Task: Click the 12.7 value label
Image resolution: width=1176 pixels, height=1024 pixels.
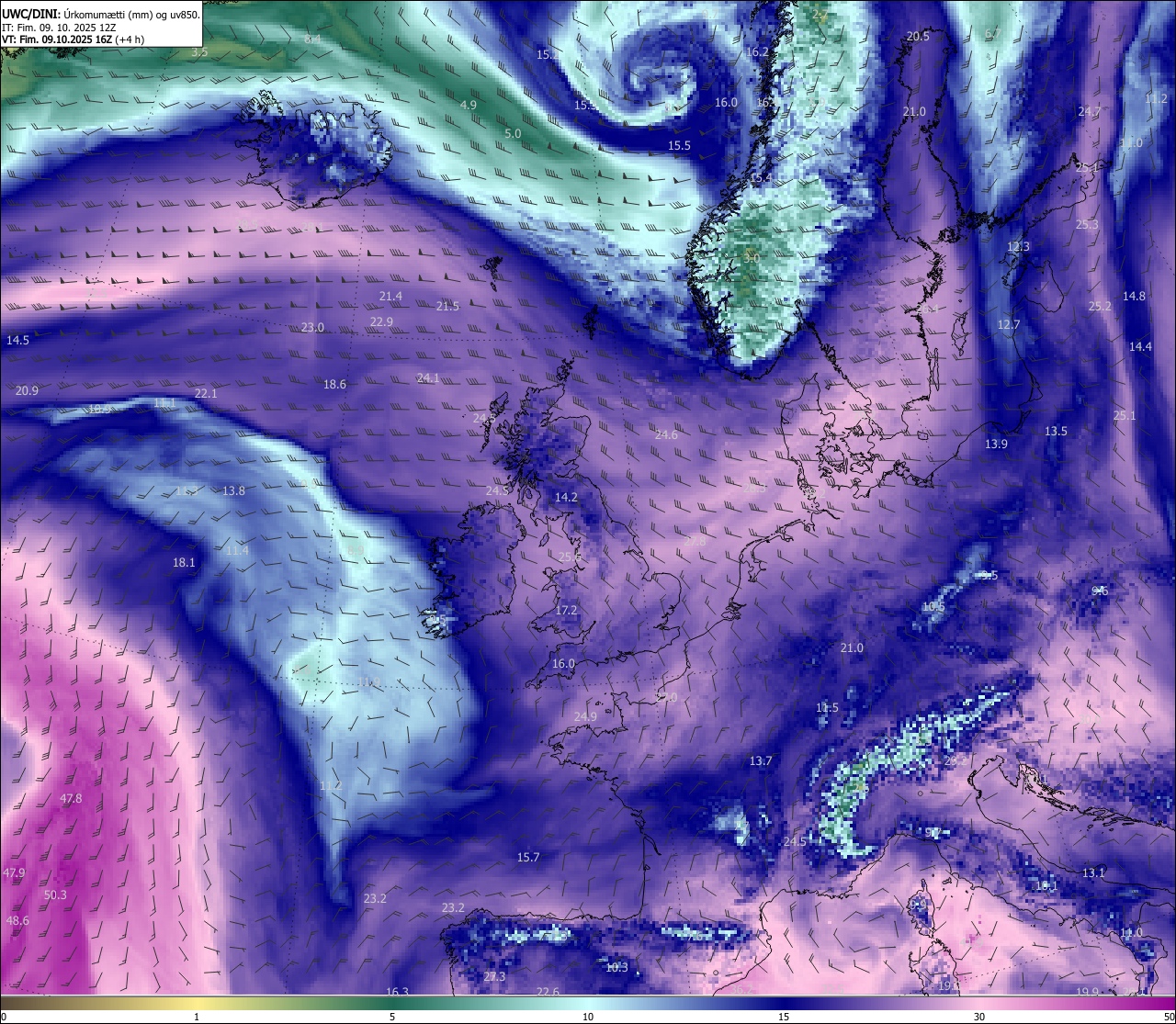Action: click(x=1009, y=324)
